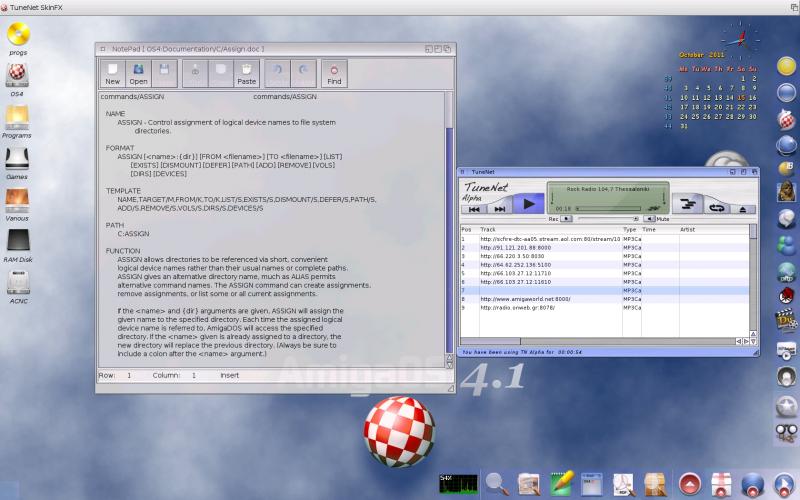Click the eject button in TuneNet

coord(742,208)
